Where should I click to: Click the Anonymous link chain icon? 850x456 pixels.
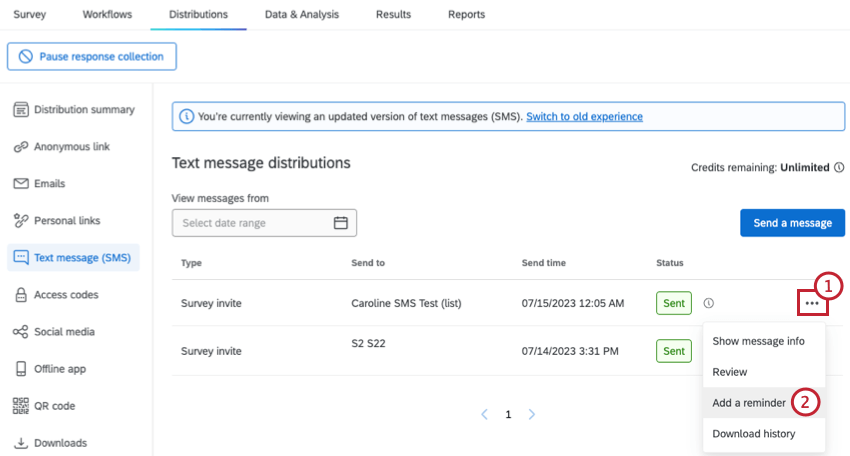click(x=20, y=147)
